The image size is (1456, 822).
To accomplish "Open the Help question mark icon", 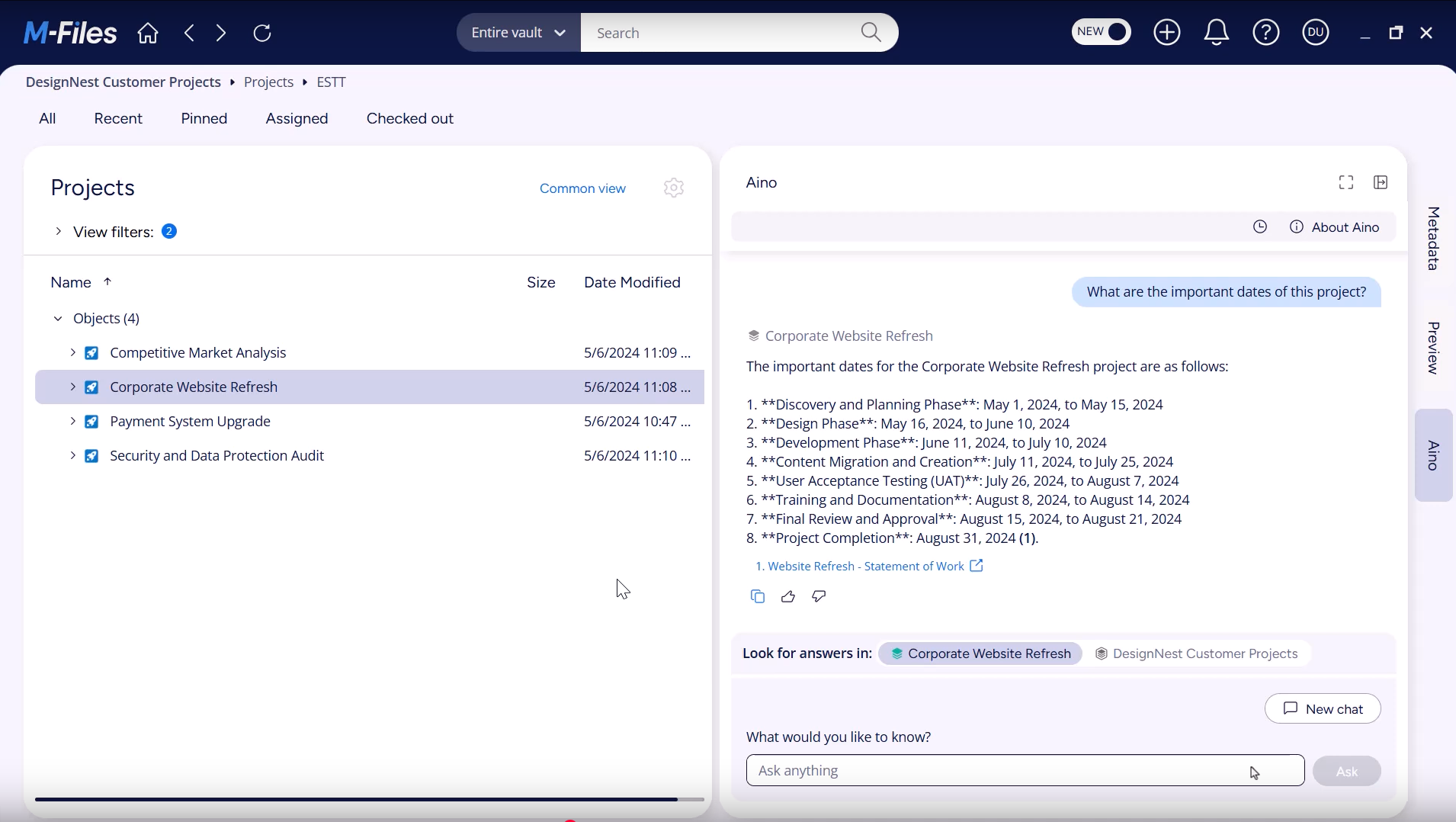I will coord(1266,33).
